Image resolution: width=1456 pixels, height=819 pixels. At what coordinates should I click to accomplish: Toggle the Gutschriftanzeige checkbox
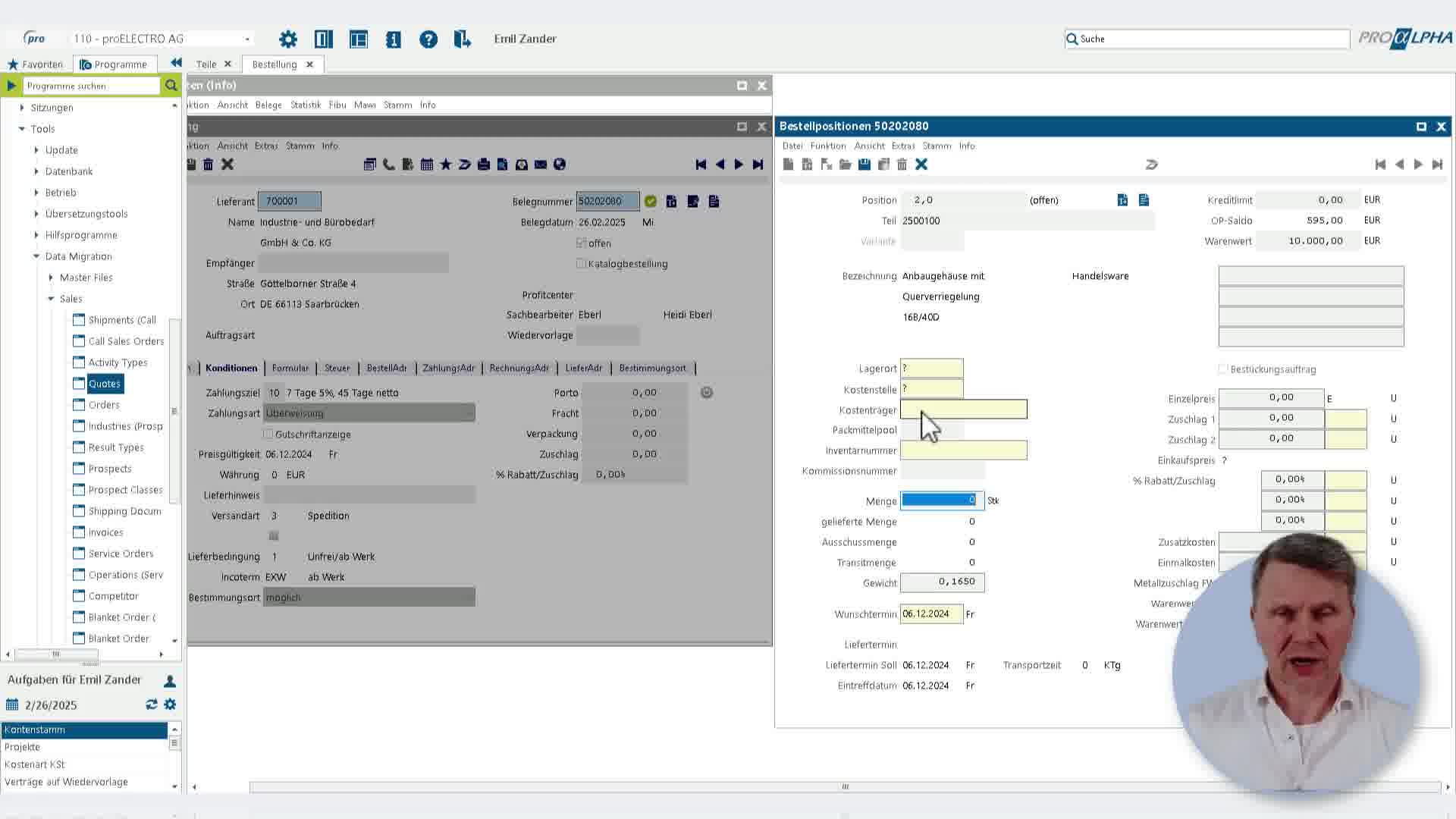coord(268,434)
